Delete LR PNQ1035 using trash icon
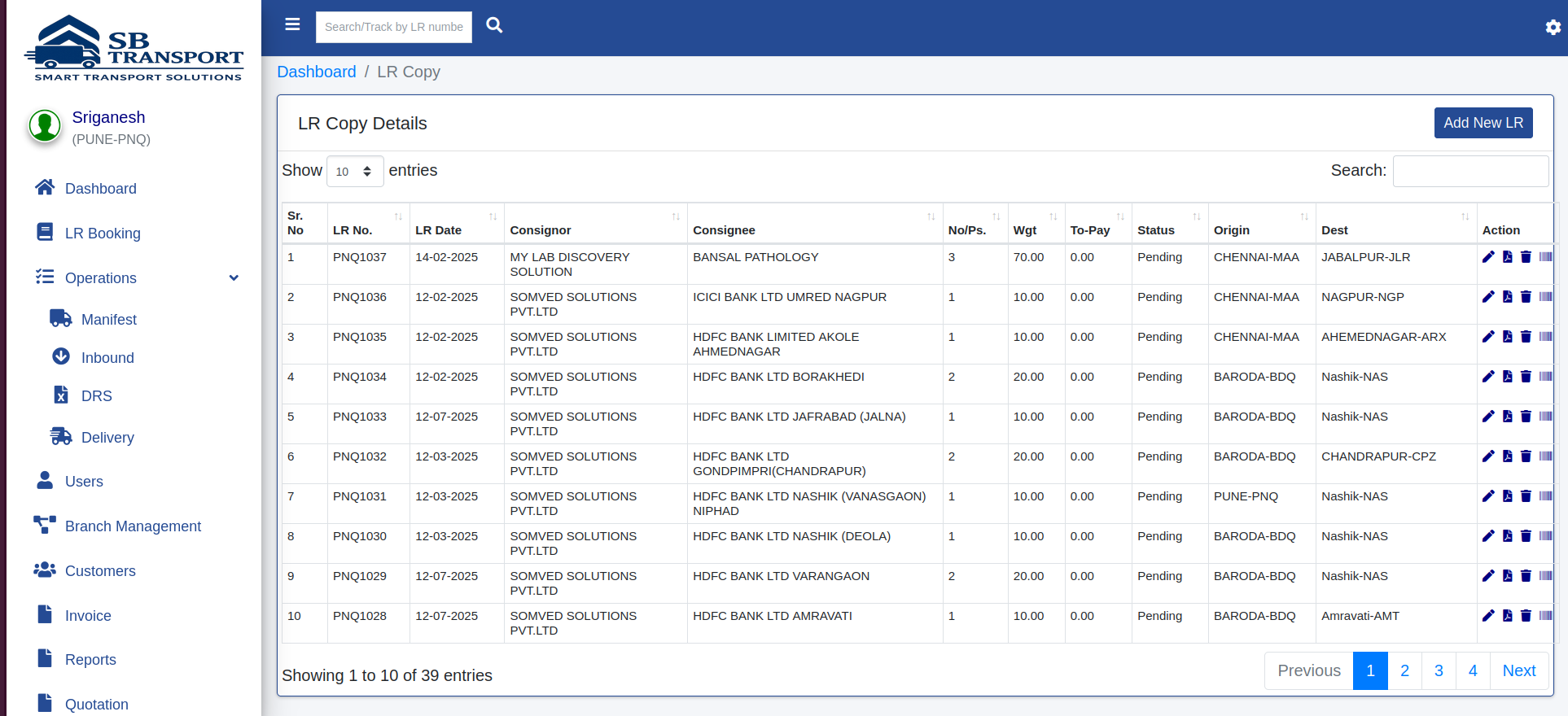Image resolution: width=1568 pixels, height=716 pixels. click(1526, 337)
